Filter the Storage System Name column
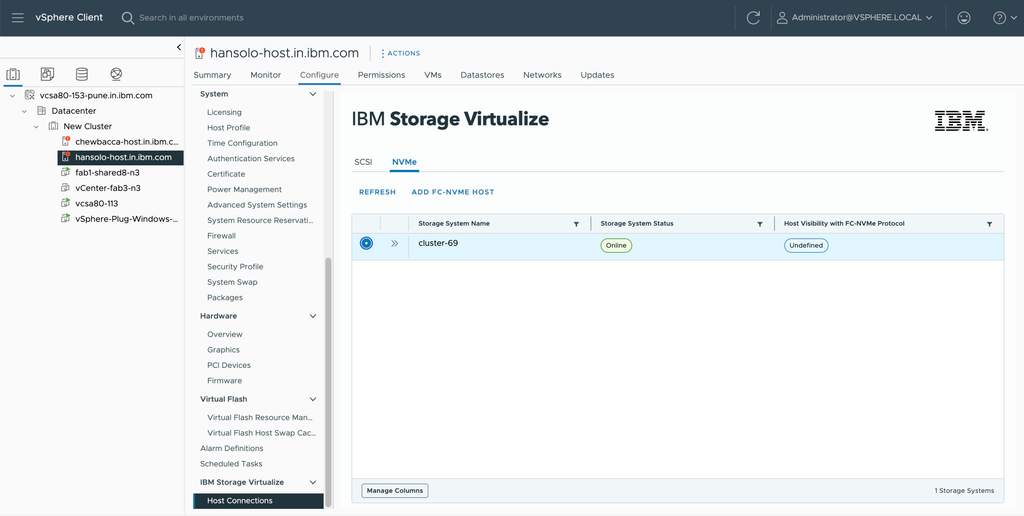The image size is (1024, 516). (576, 224)
